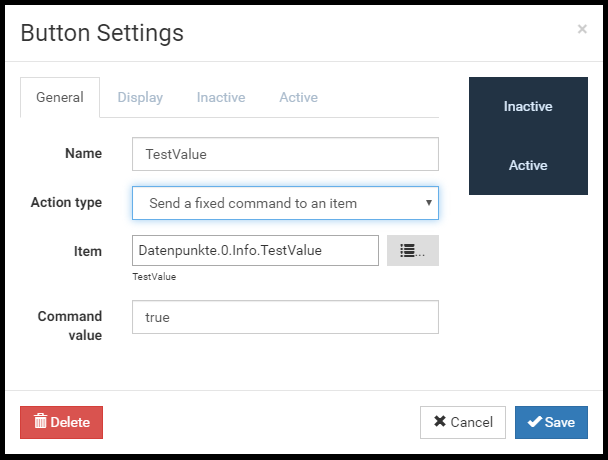Go to the Inactive settings tab
Screen dimensions: 608x460
click(221, 98)
